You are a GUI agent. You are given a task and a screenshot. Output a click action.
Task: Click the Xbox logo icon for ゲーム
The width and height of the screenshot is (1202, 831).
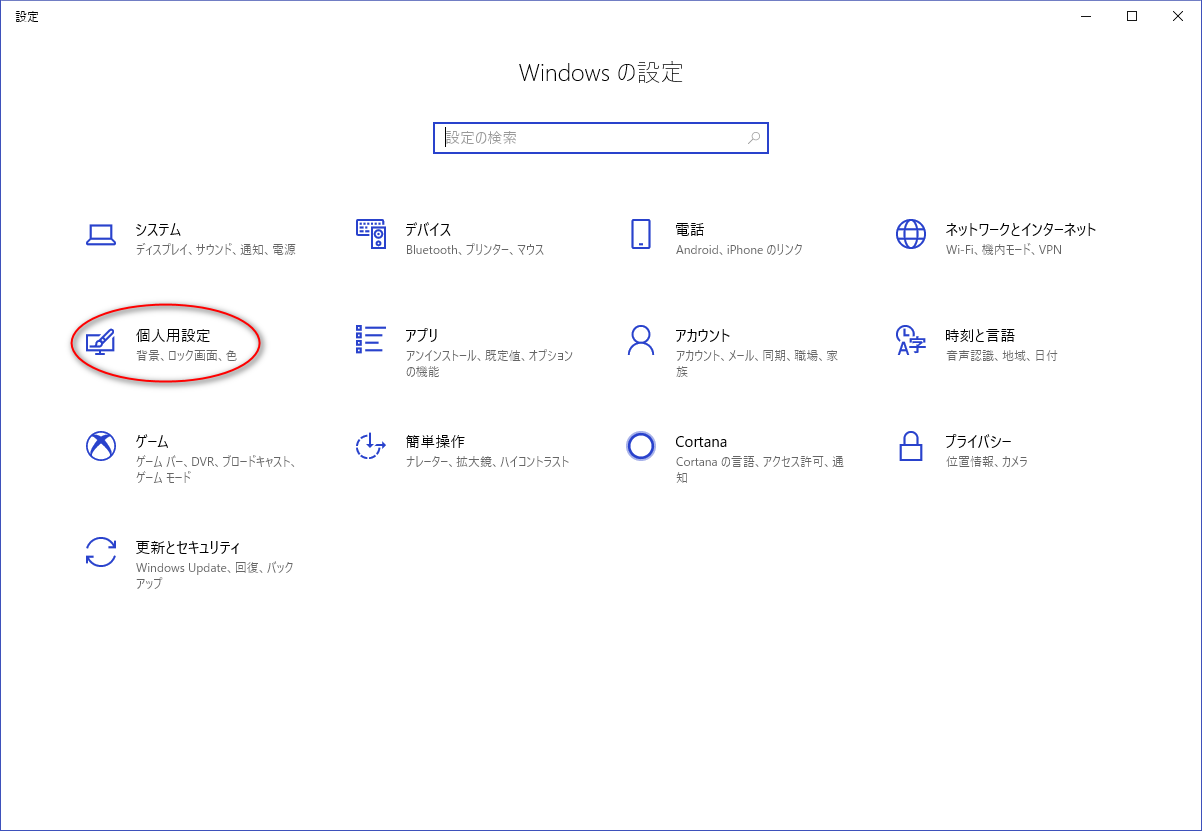tap(101, 446)
